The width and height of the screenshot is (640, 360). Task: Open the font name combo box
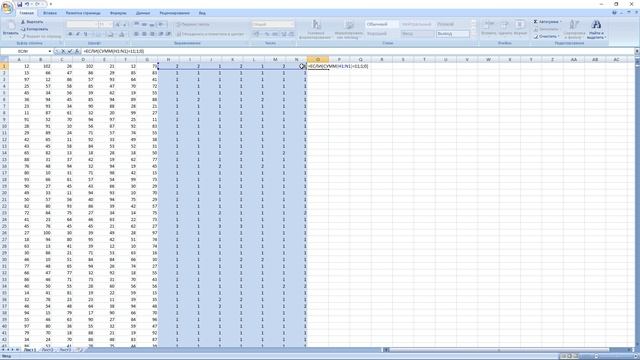82,24
